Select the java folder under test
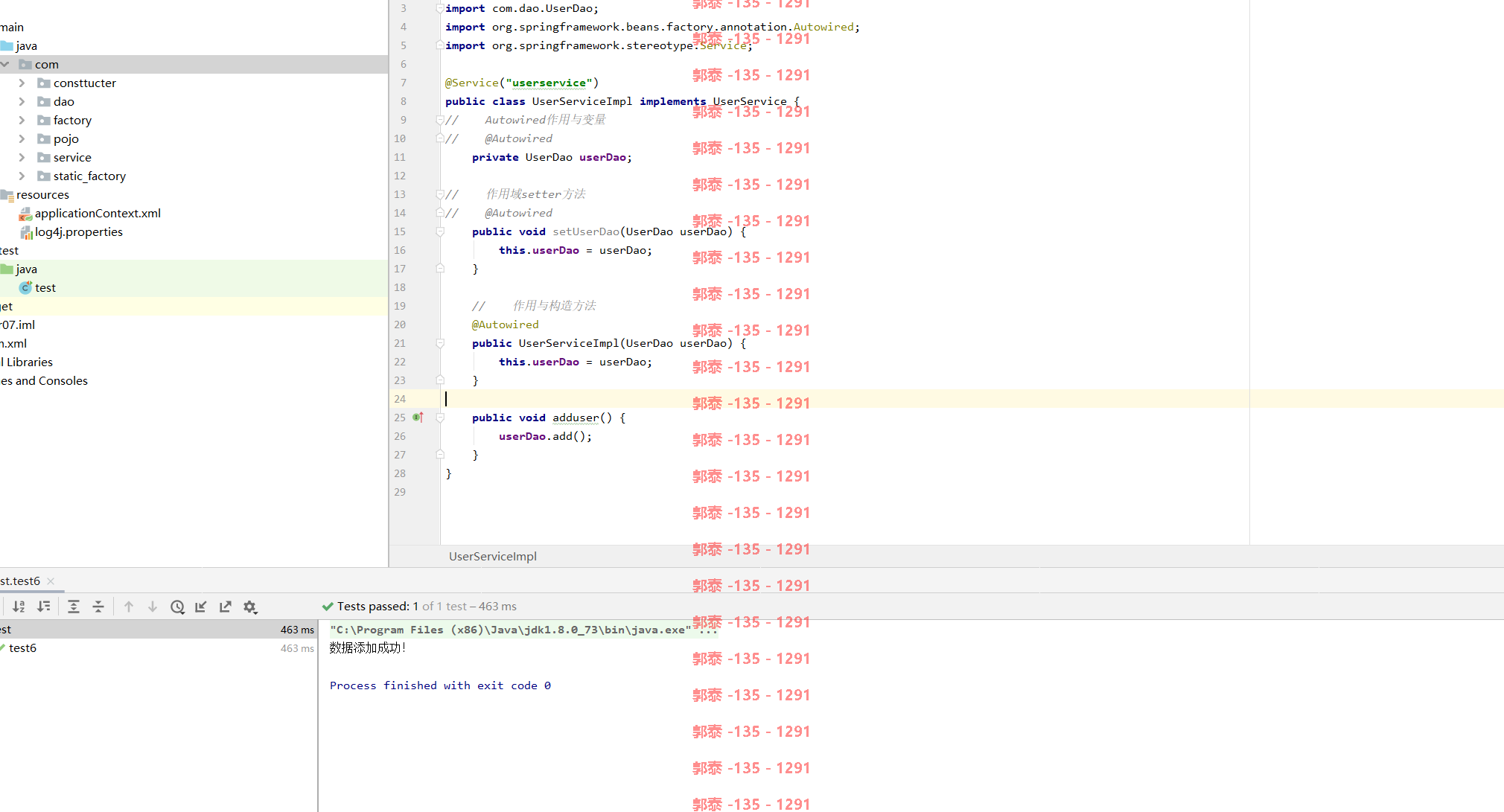Viewport: 1504px width, 812px height. coord(194,269)
